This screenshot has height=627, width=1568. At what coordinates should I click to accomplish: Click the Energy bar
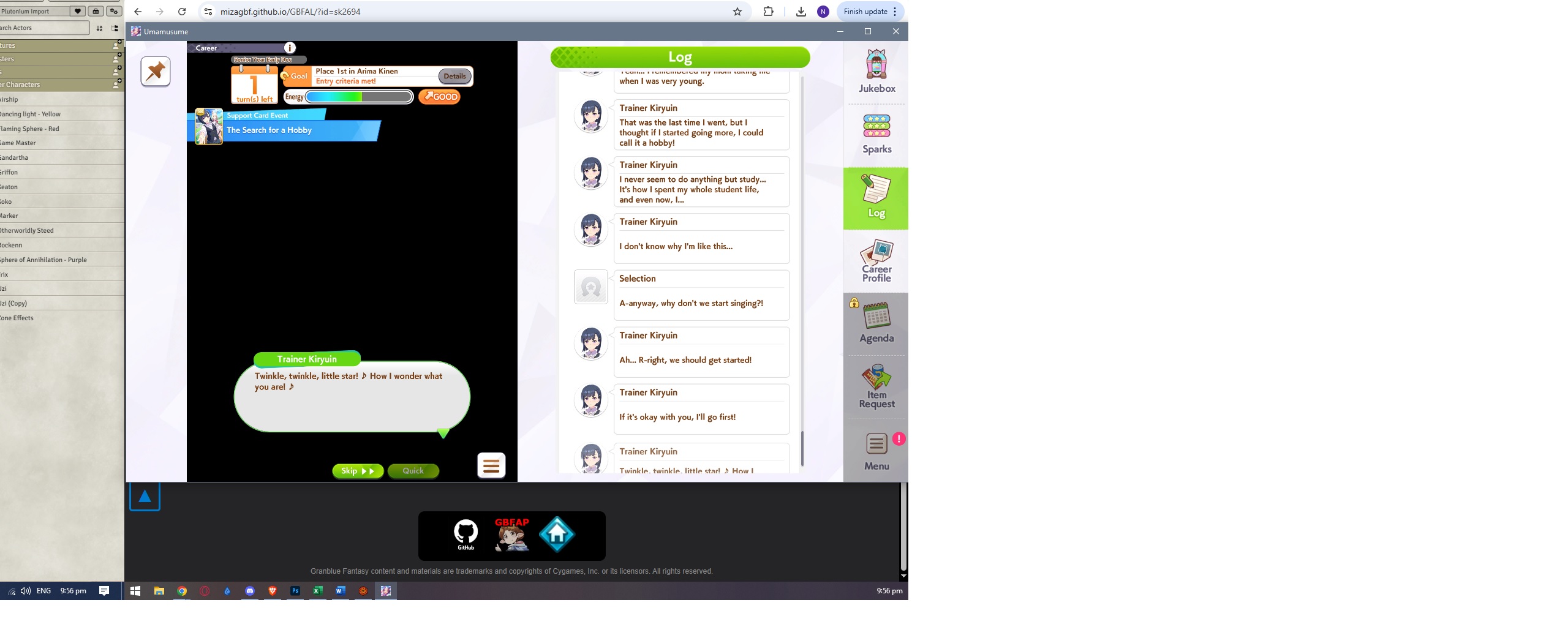[359, 97]
